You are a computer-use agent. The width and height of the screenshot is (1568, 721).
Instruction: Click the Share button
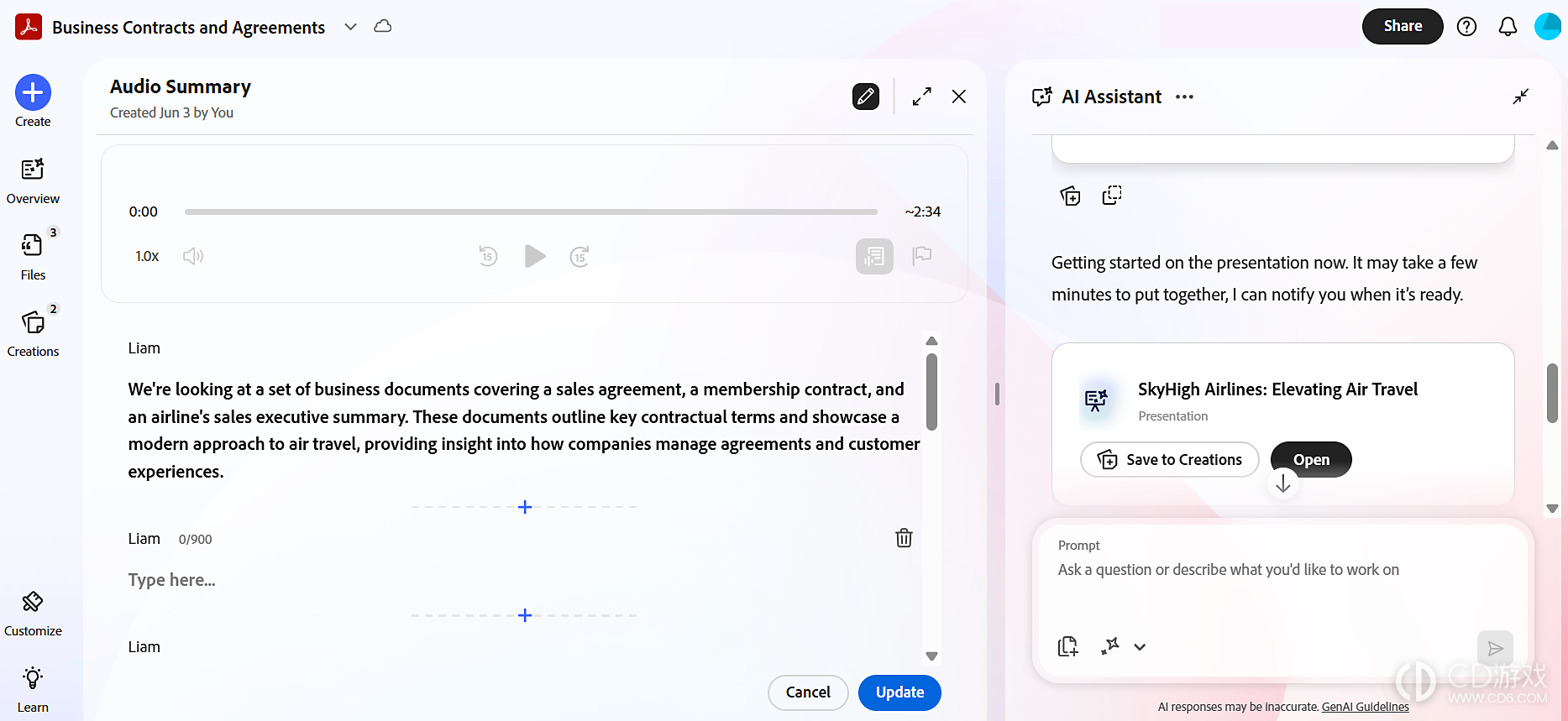pos(1403,26)
